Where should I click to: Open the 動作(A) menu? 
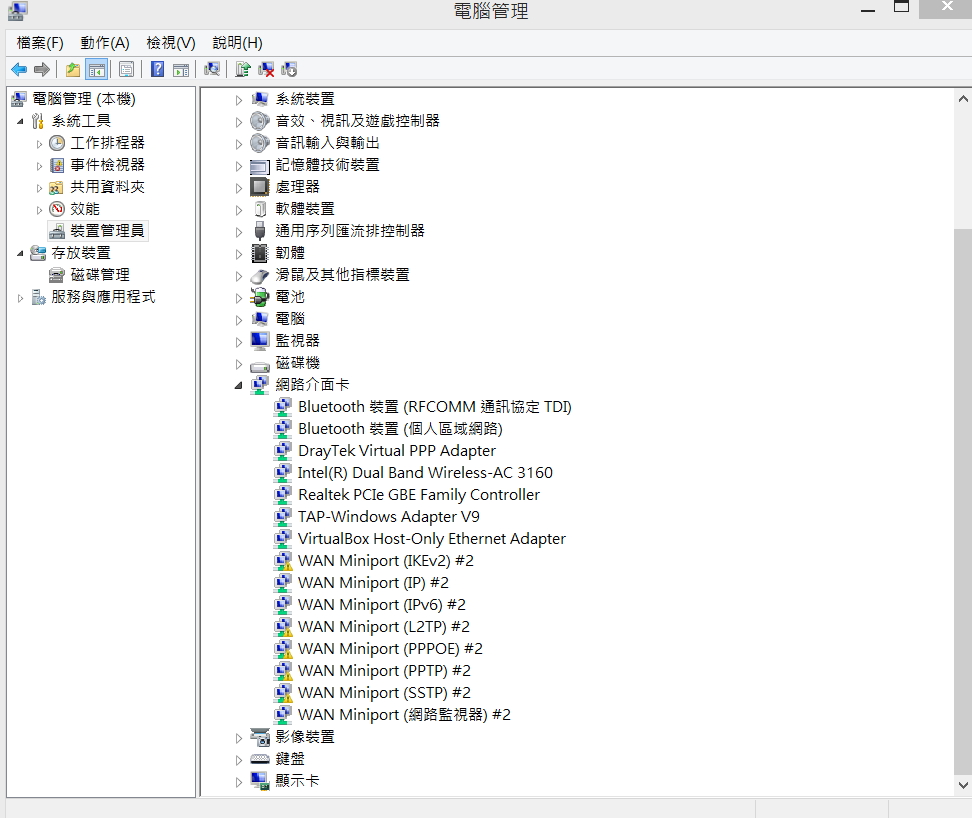(x=105, y=43)
